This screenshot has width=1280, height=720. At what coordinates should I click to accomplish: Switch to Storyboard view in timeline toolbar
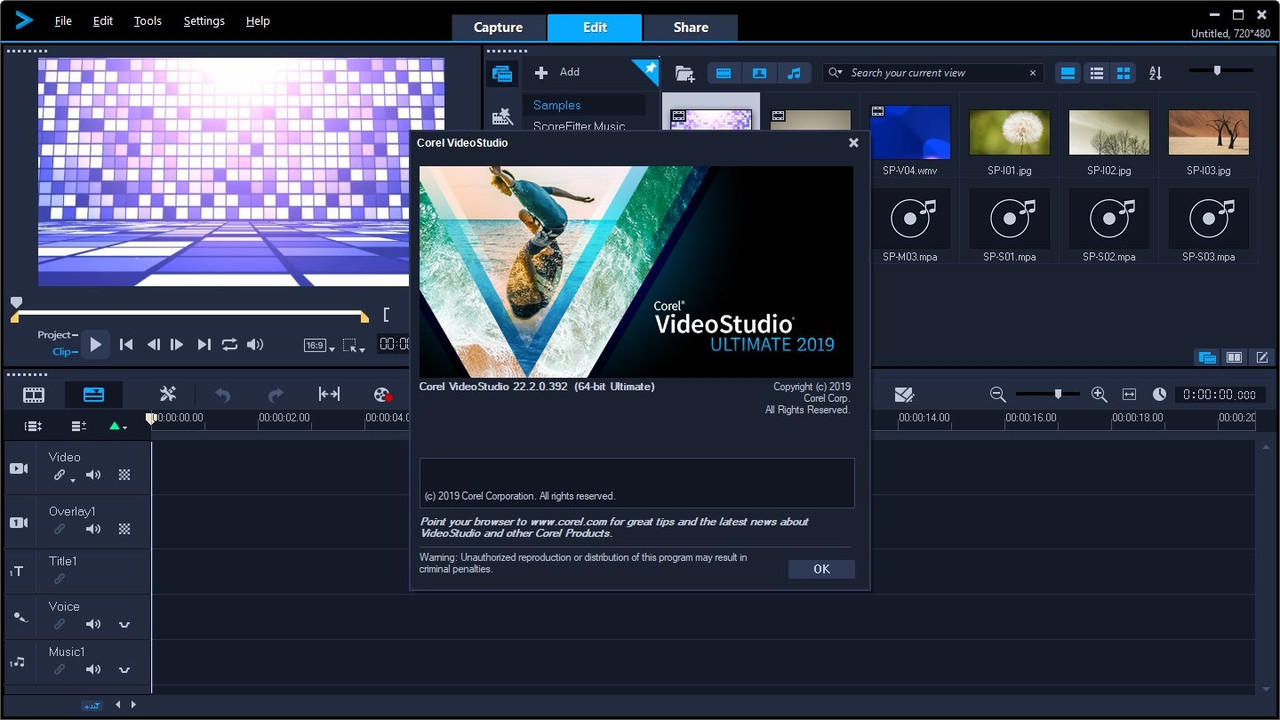coord(34,395)
